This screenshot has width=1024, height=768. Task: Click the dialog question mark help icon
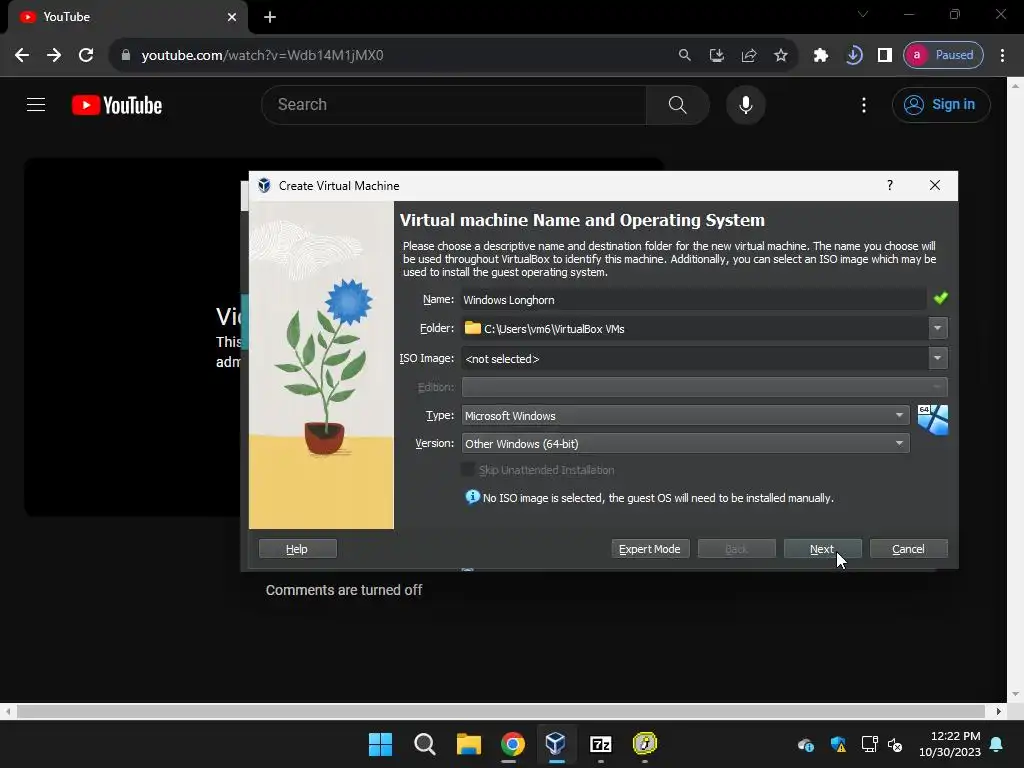(x=889, y=185)
